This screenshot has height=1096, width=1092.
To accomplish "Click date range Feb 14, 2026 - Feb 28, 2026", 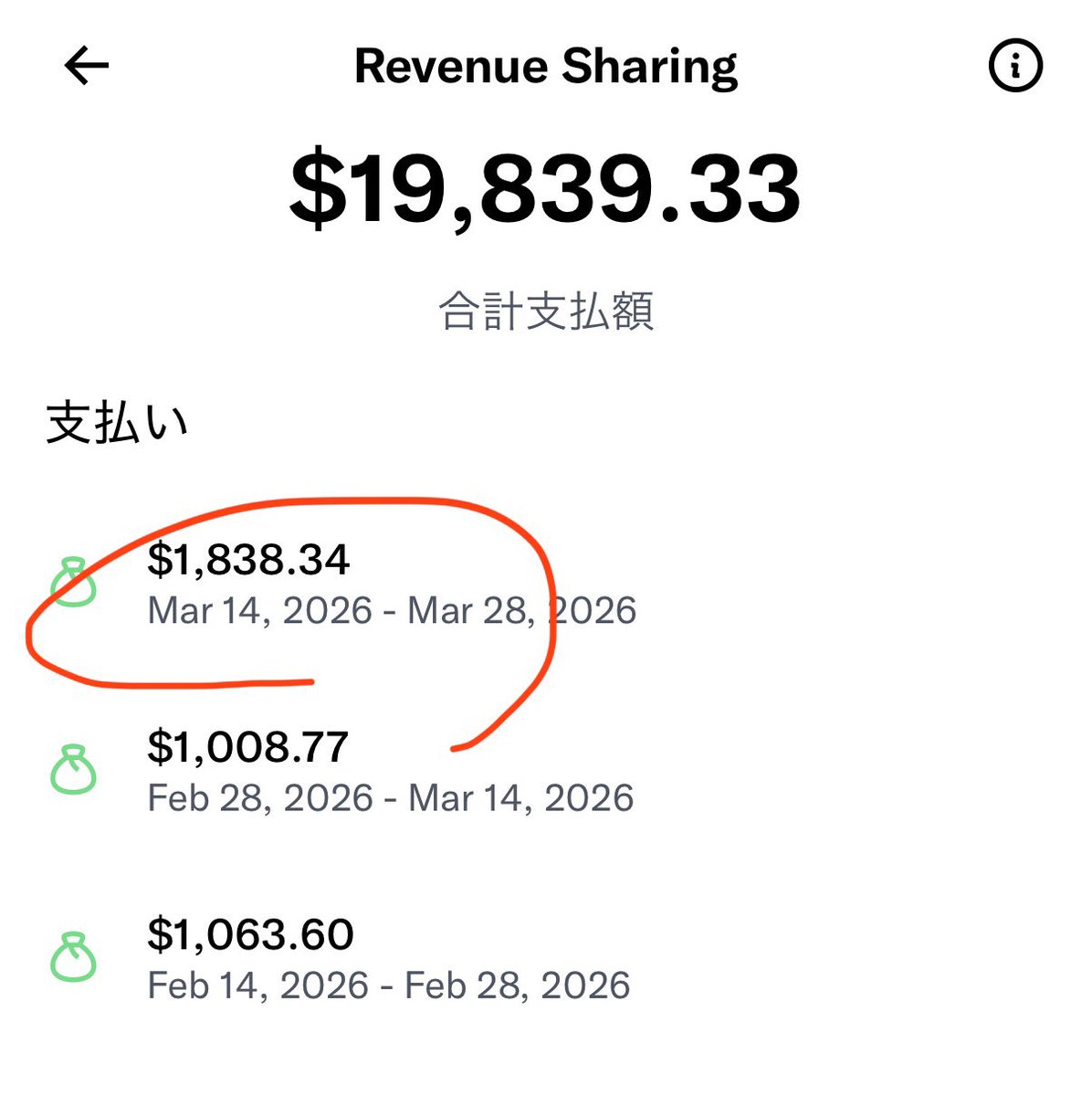I will (389, 985).
